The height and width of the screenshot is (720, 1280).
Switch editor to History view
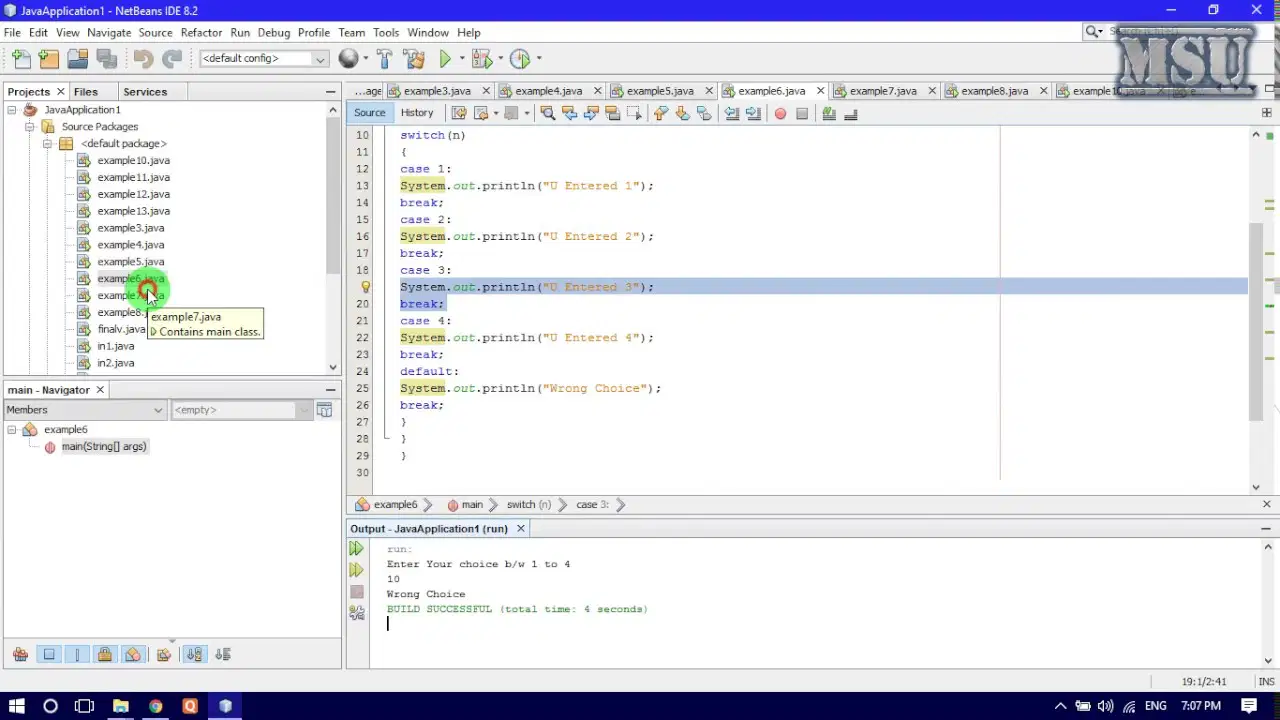(417, 113)
